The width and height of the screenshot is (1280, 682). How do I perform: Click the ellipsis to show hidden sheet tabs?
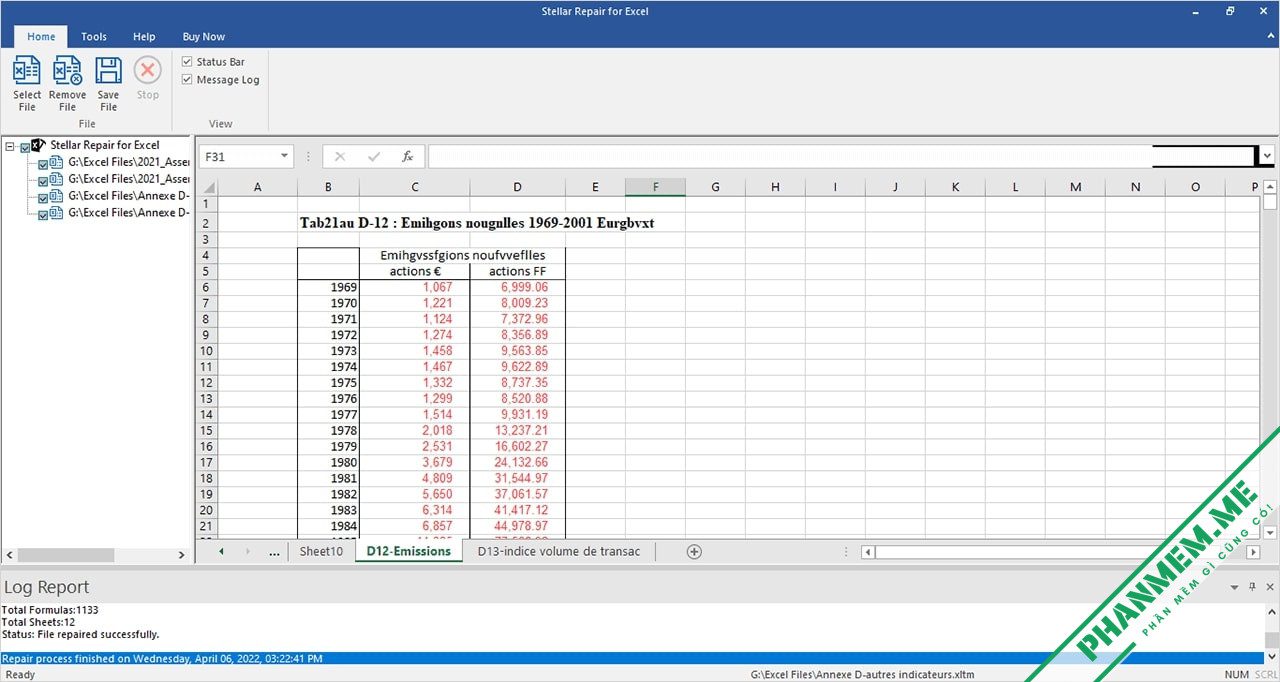pyautogui.click(x=274, y=552)
